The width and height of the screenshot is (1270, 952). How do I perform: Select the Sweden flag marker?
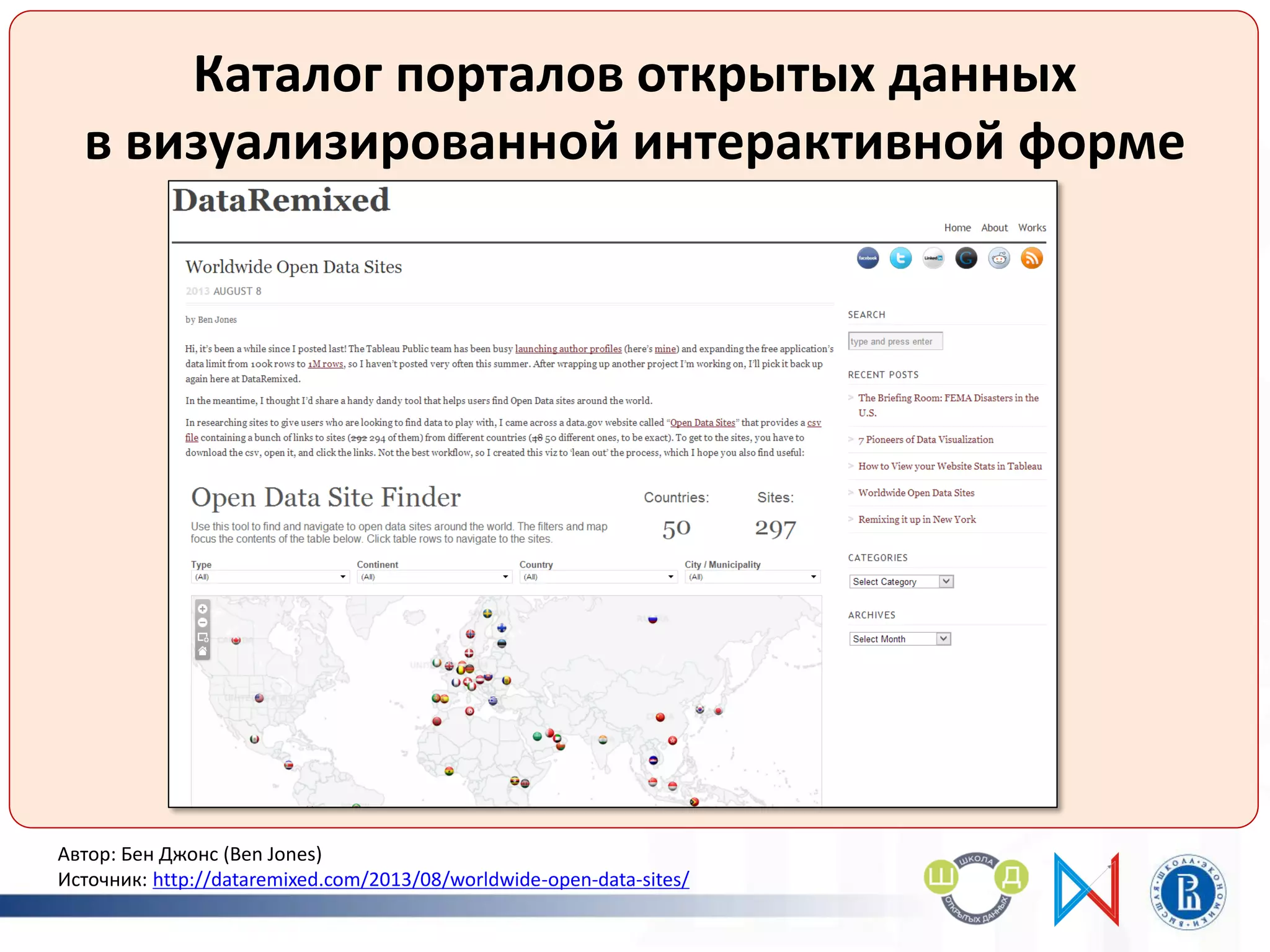(x=488, y=614)
